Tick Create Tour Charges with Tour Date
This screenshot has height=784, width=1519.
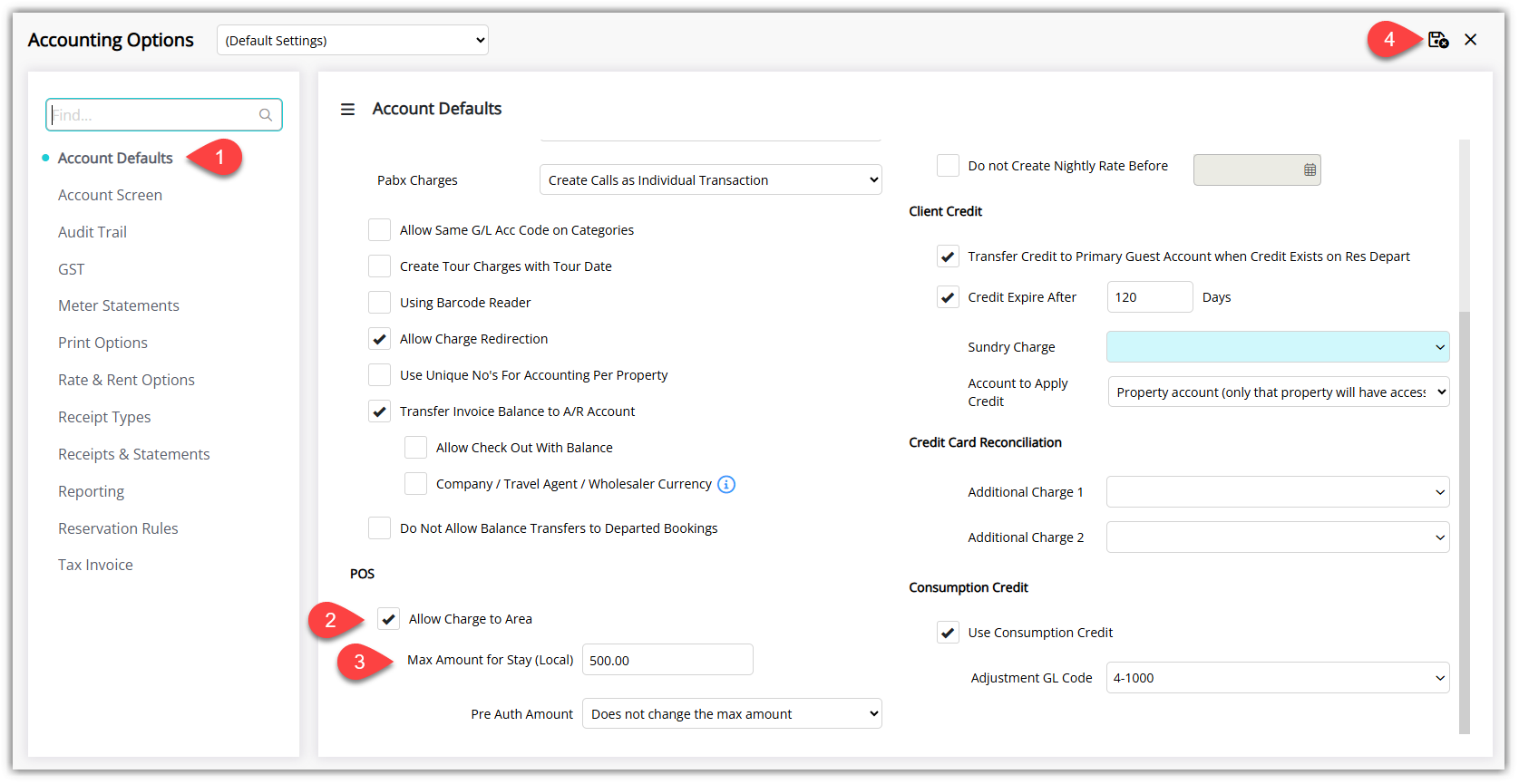pos(380,266)
